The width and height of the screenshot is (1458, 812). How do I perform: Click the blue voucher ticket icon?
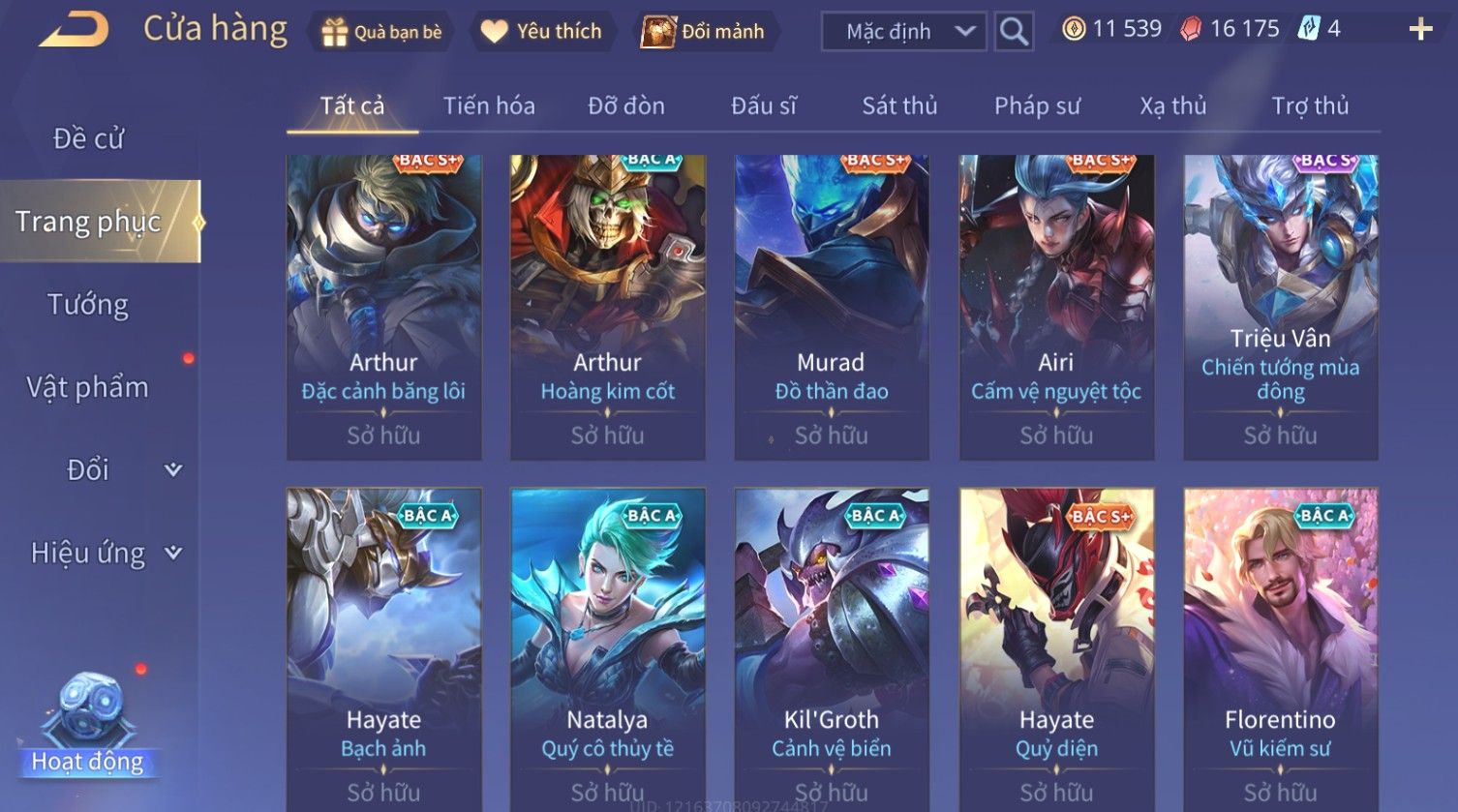1309,29
